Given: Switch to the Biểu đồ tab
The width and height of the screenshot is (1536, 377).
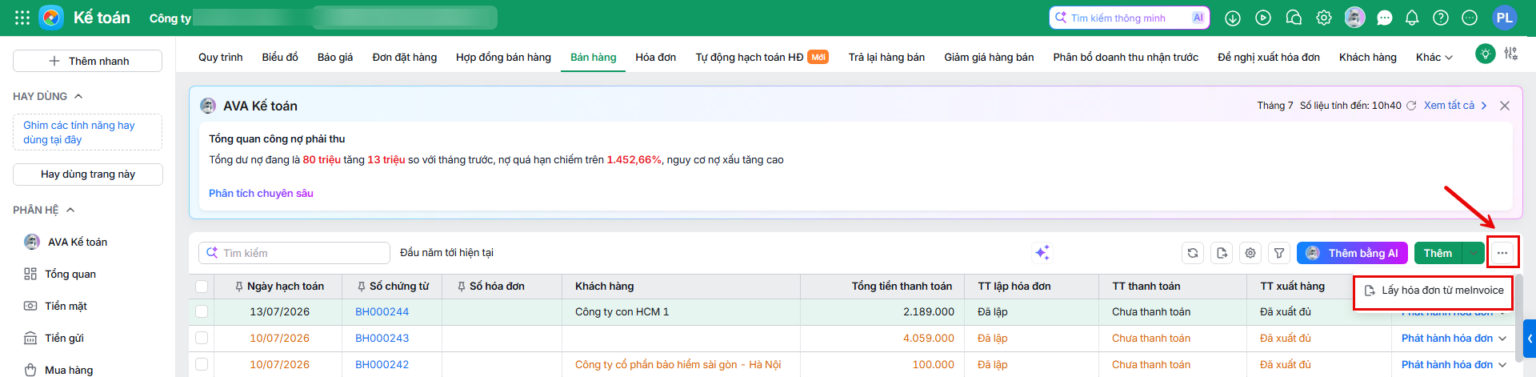Looking at the screenshot, I should pos(280,57).
